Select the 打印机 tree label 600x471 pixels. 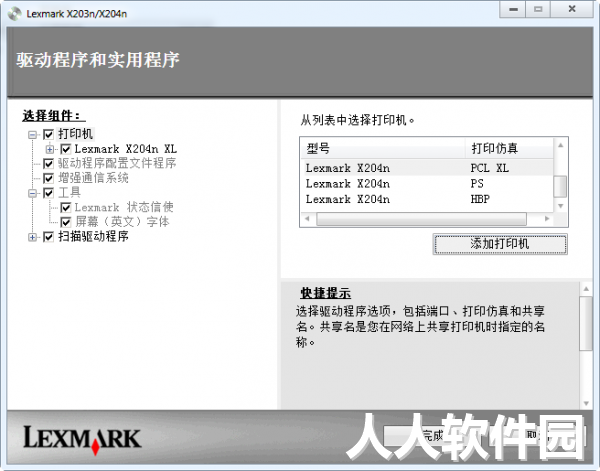pyautogui.click(x=75, y=134)
